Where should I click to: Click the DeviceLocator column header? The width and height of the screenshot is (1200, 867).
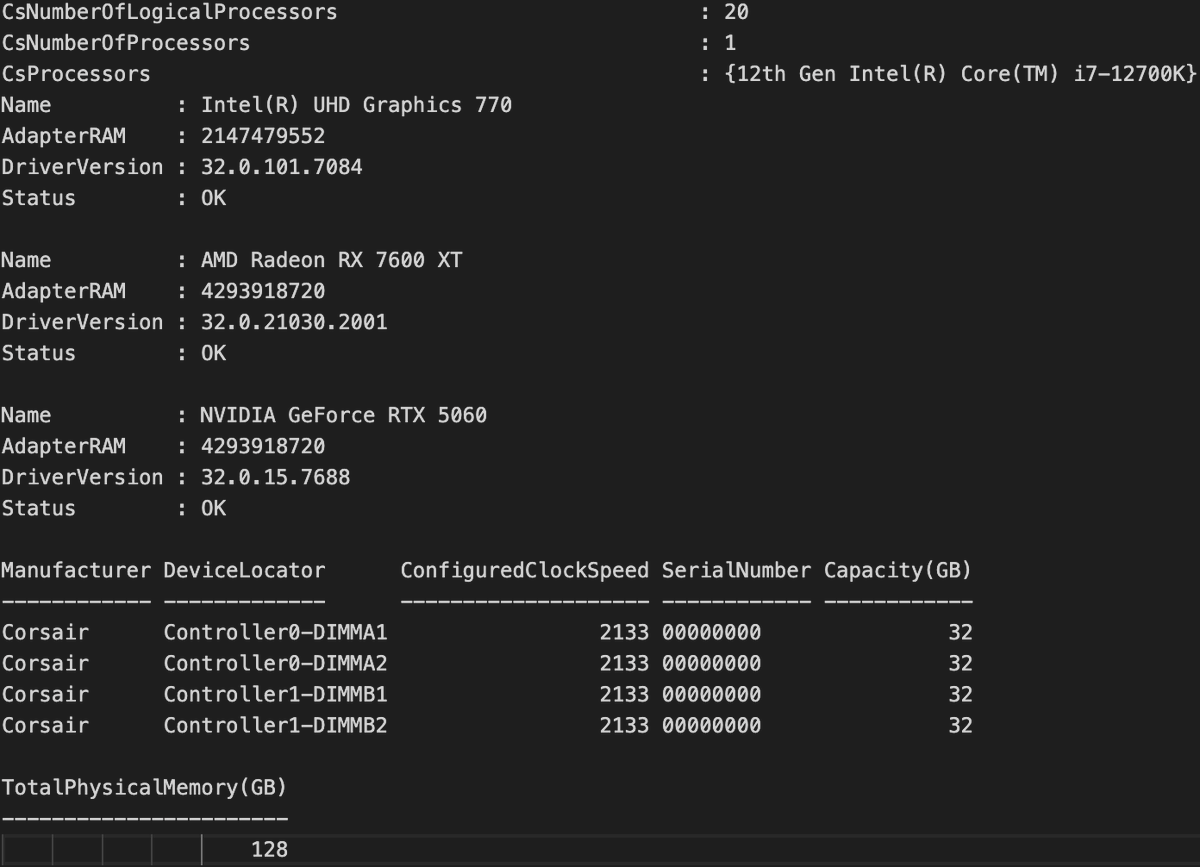tap(245, 571)
